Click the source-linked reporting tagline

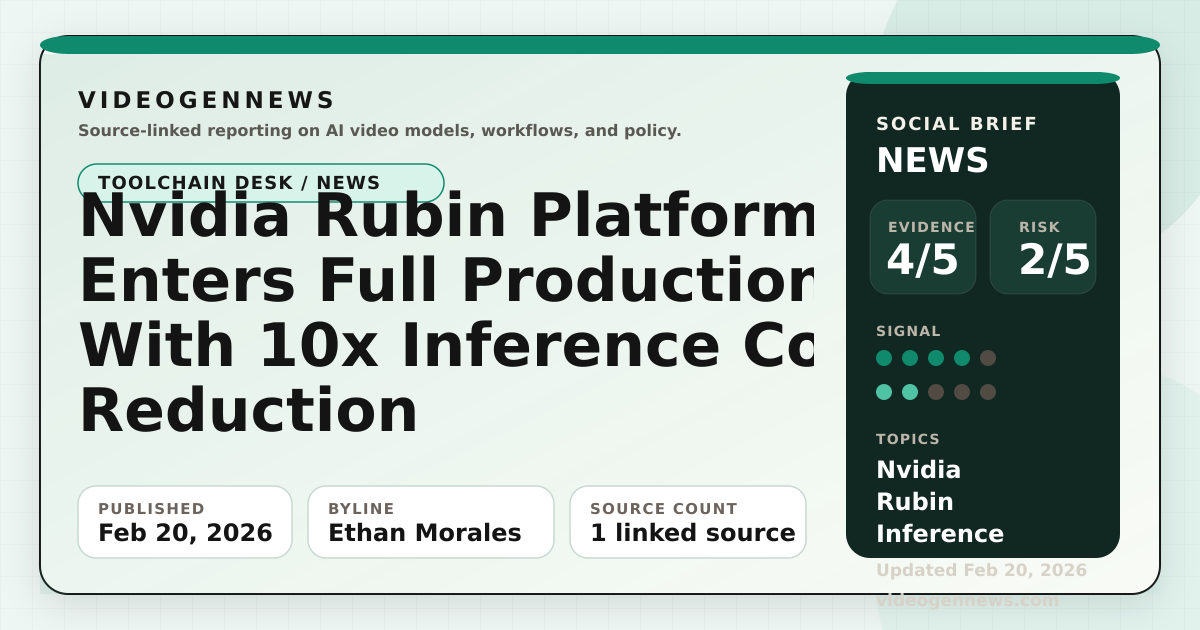pos(380,130)
